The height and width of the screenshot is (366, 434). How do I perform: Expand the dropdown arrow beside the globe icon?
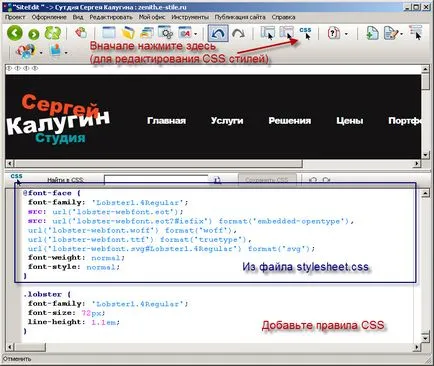pyautogui.click(x=41, y=53)
